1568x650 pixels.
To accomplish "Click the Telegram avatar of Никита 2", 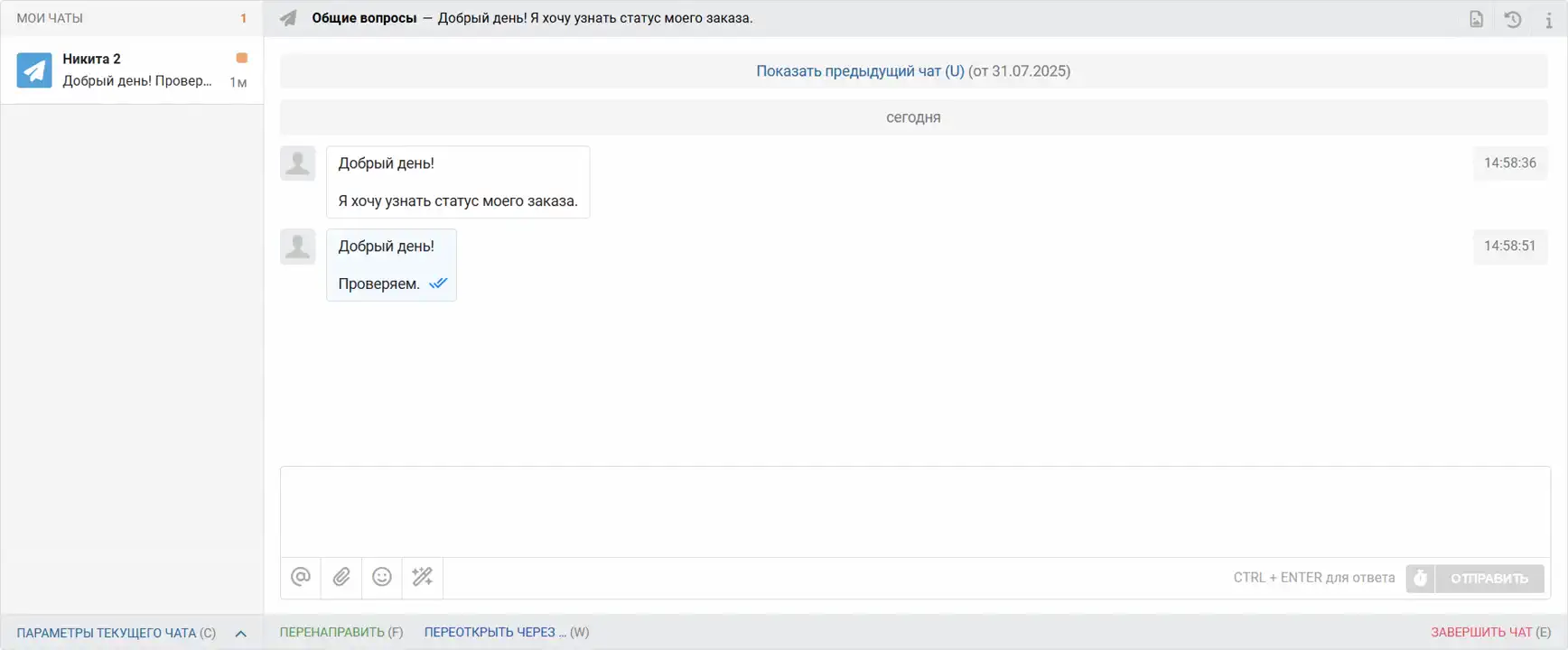I will click(34, 70).
